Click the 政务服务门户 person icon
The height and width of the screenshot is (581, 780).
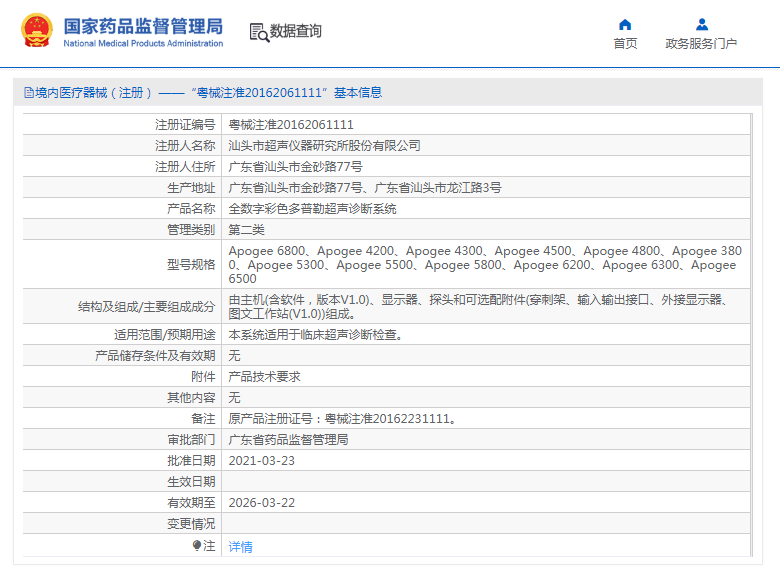[701, 25]
